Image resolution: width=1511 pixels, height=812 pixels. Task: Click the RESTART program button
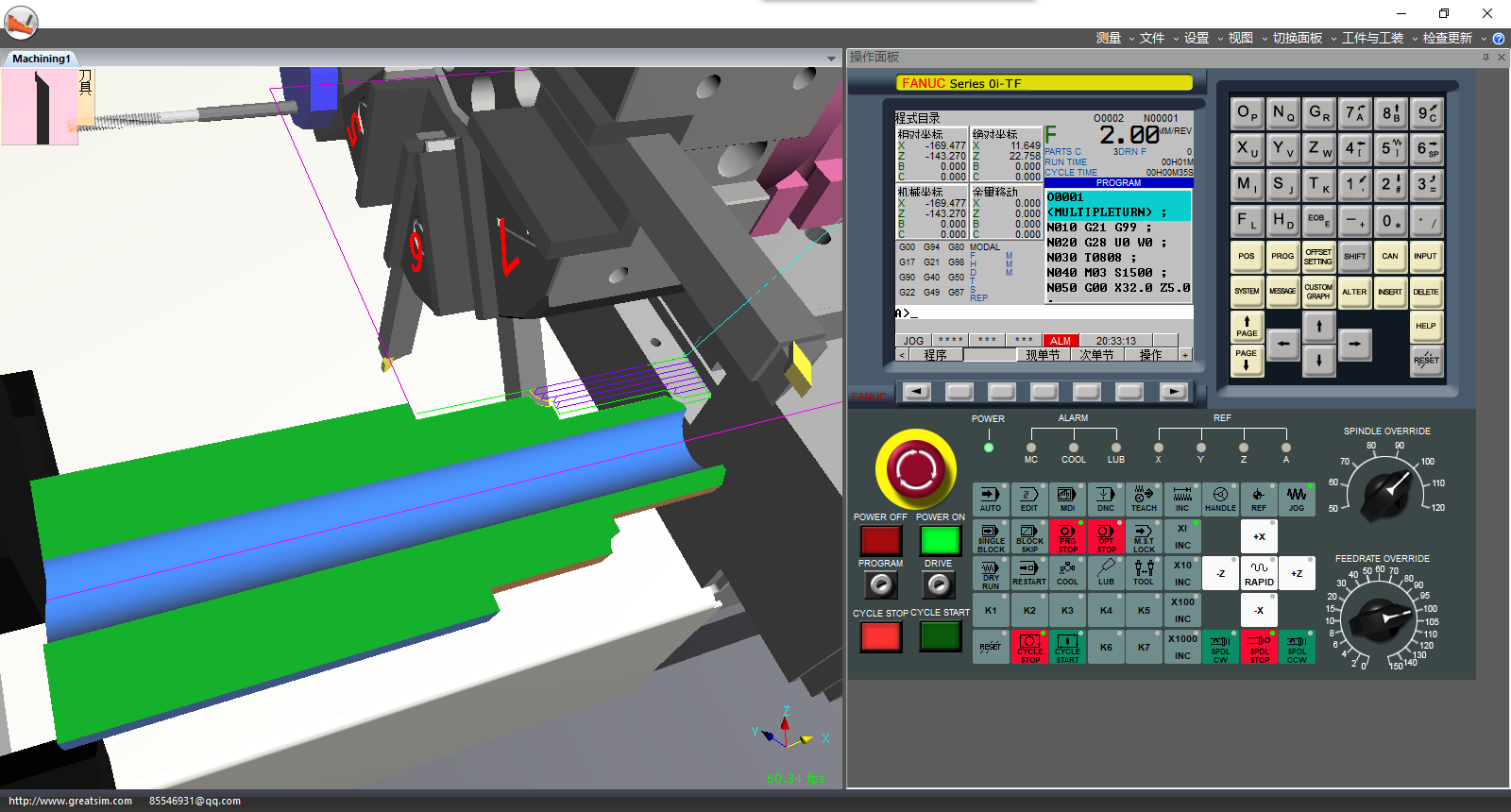point(1029,572)
